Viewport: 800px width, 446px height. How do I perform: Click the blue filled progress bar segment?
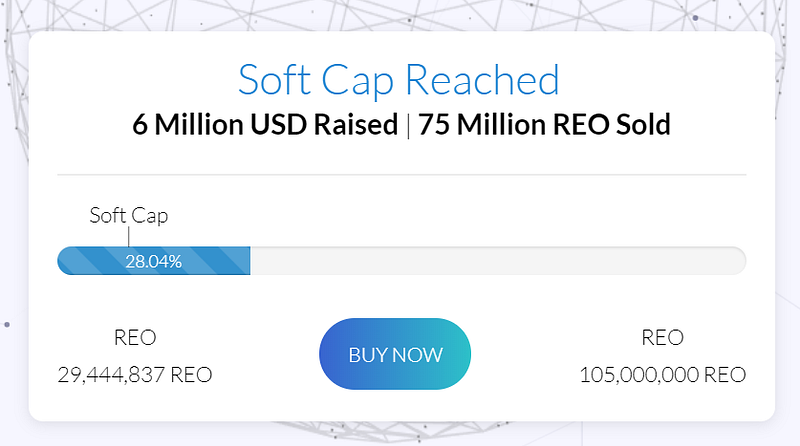tap(154, 261)
